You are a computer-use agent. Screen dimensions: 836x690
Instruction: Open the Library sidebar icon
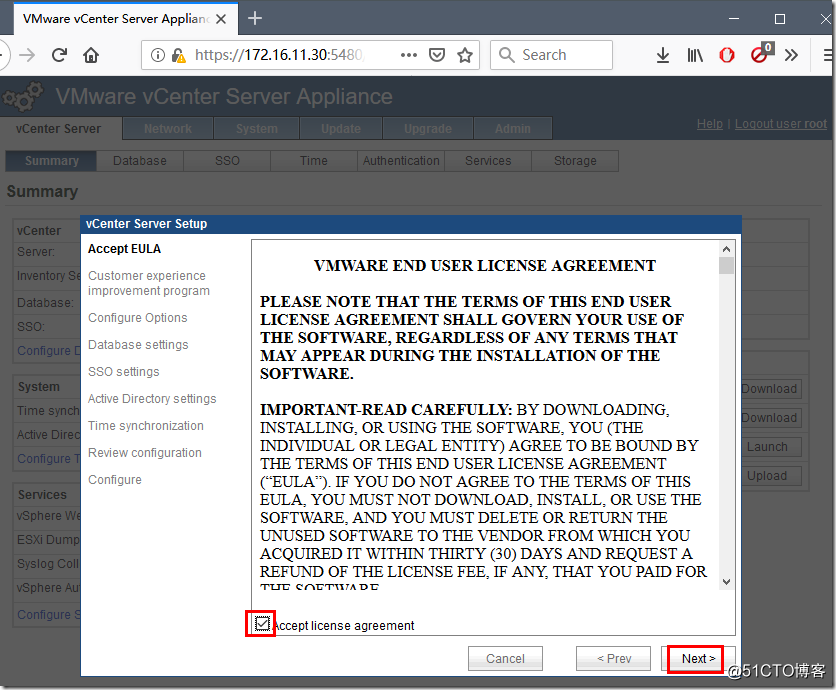[x=695, y=55]
